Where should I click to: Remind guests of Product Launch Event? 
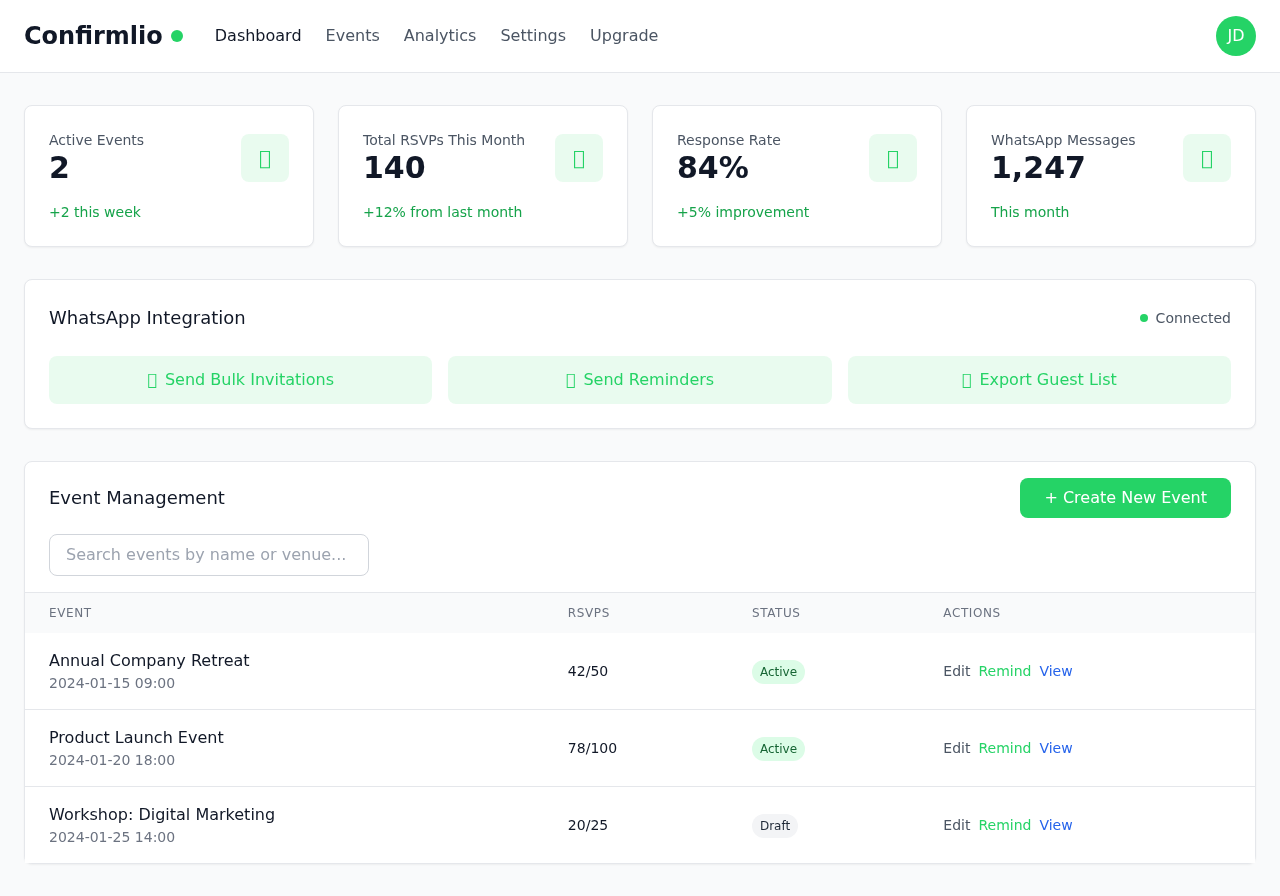[1004, 748]
